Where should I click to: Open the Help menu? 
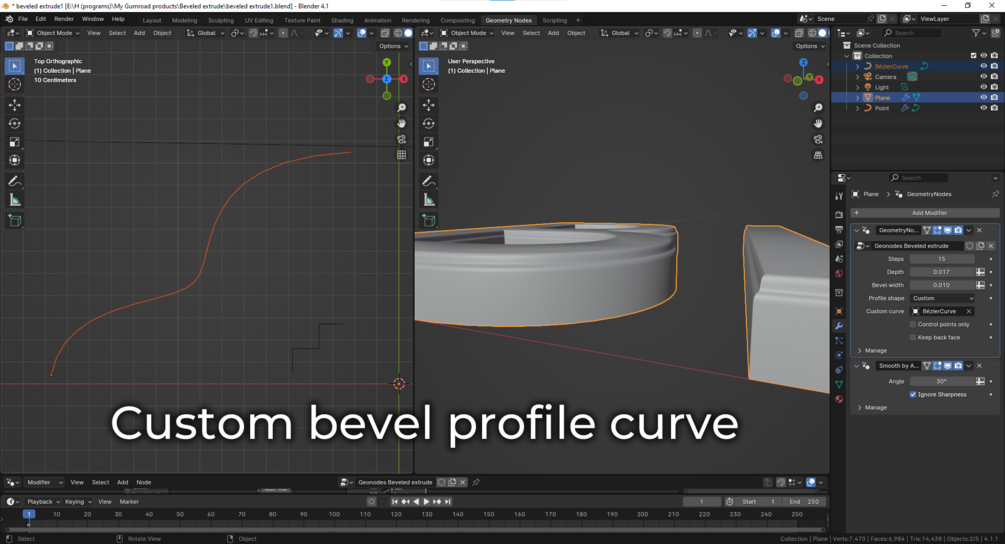[118, 19]
